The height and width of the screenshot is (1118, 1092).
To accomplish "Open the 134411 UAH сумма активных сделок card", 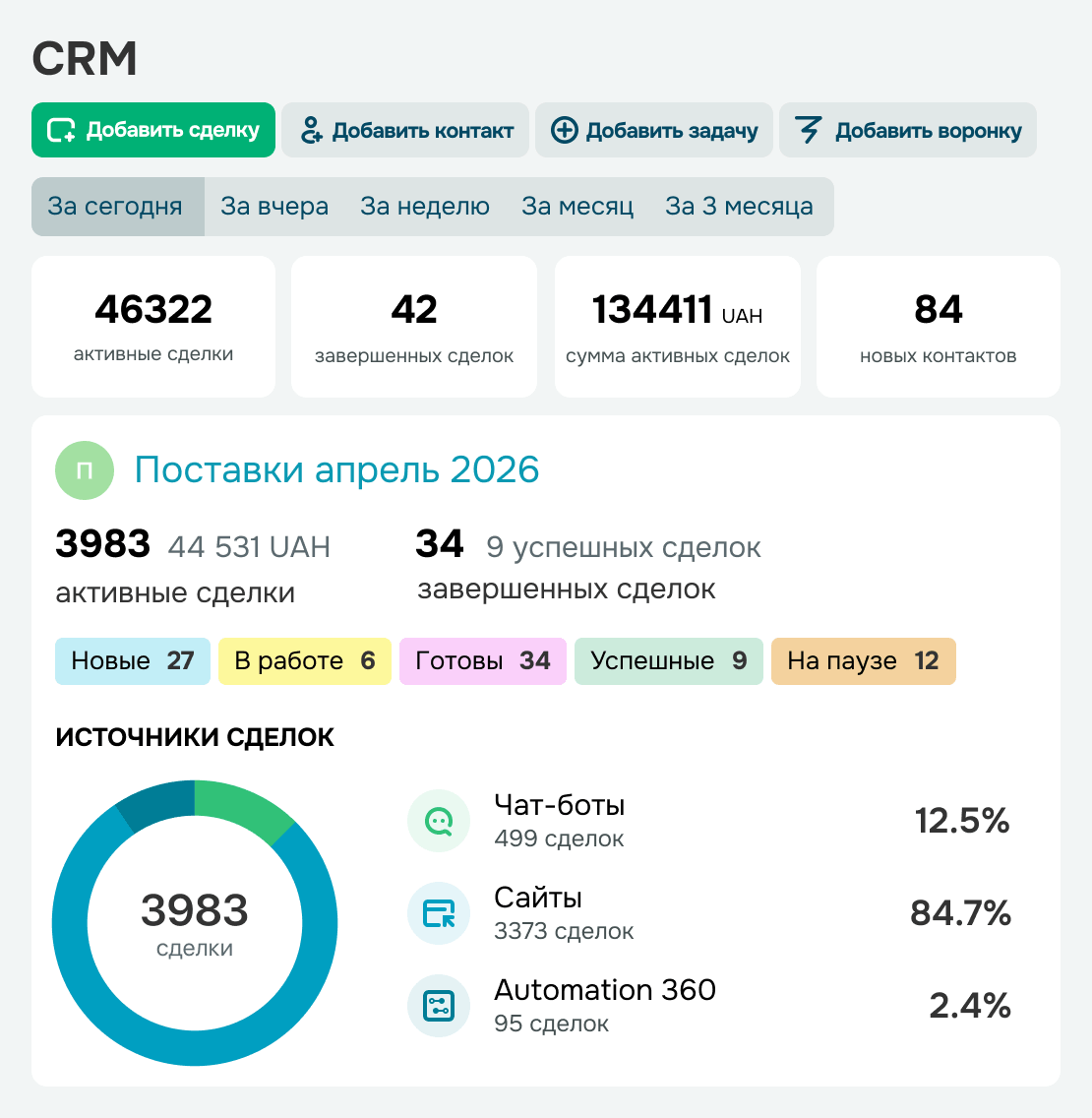I will click(x=677, y=327).
